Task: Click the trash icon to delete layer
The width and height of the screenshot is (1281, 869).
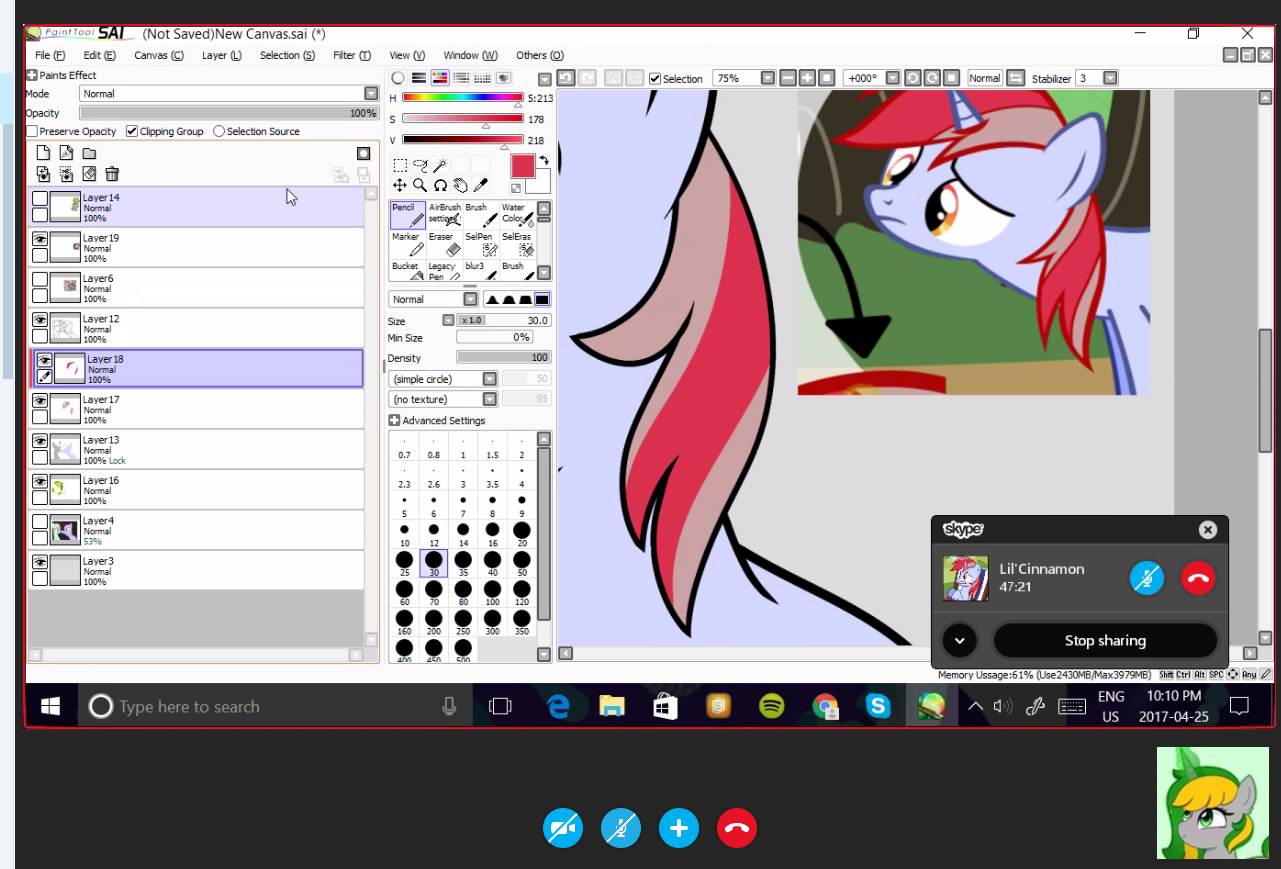Action: point(112,174)
